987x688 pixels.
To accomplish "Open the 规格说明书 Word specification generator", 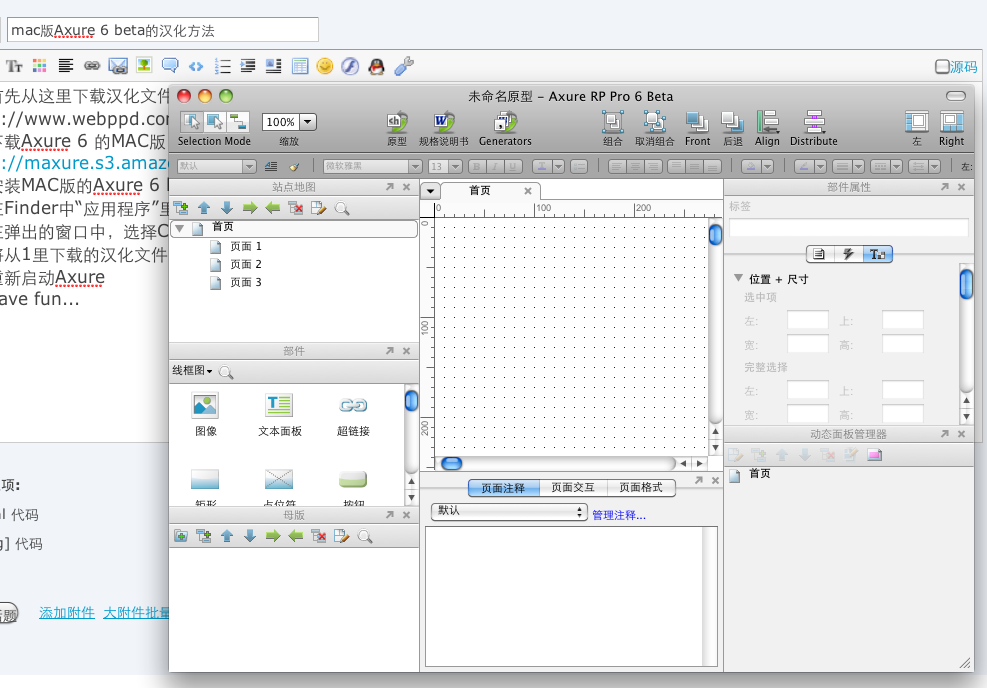I will (444, 121).
